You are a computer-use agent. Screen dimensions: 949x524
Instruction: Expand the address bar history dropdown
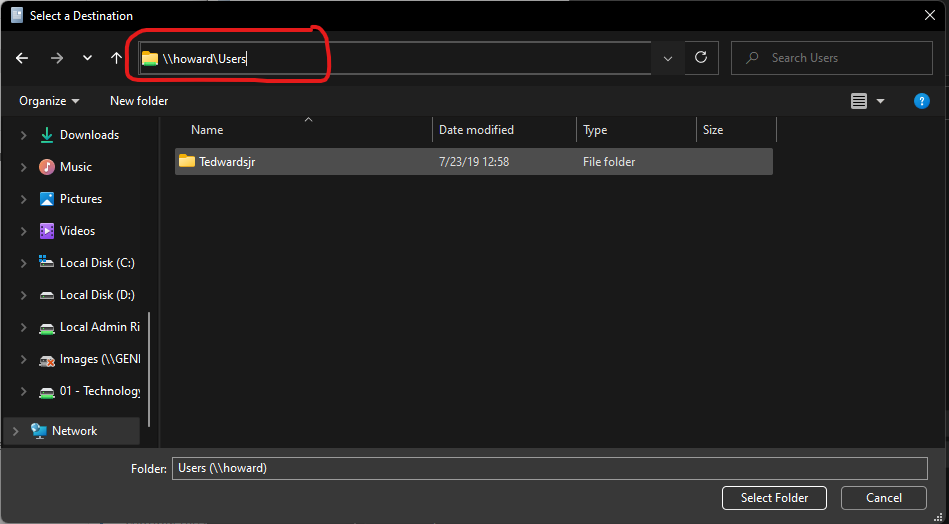point(668,58)
